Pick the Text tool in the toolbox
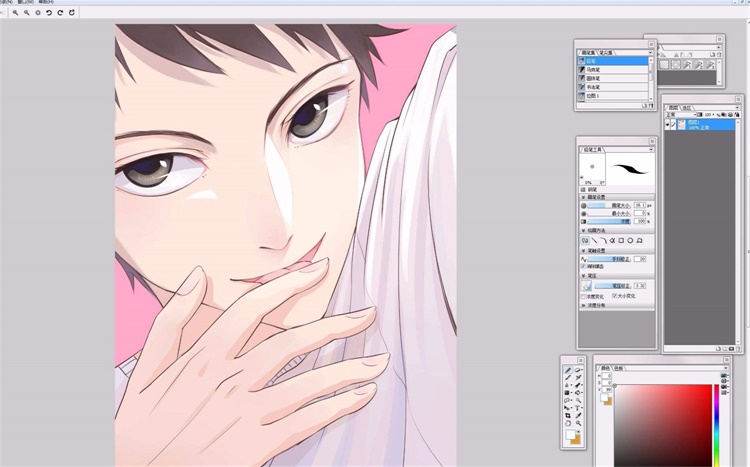 click(x=579, y=407)
